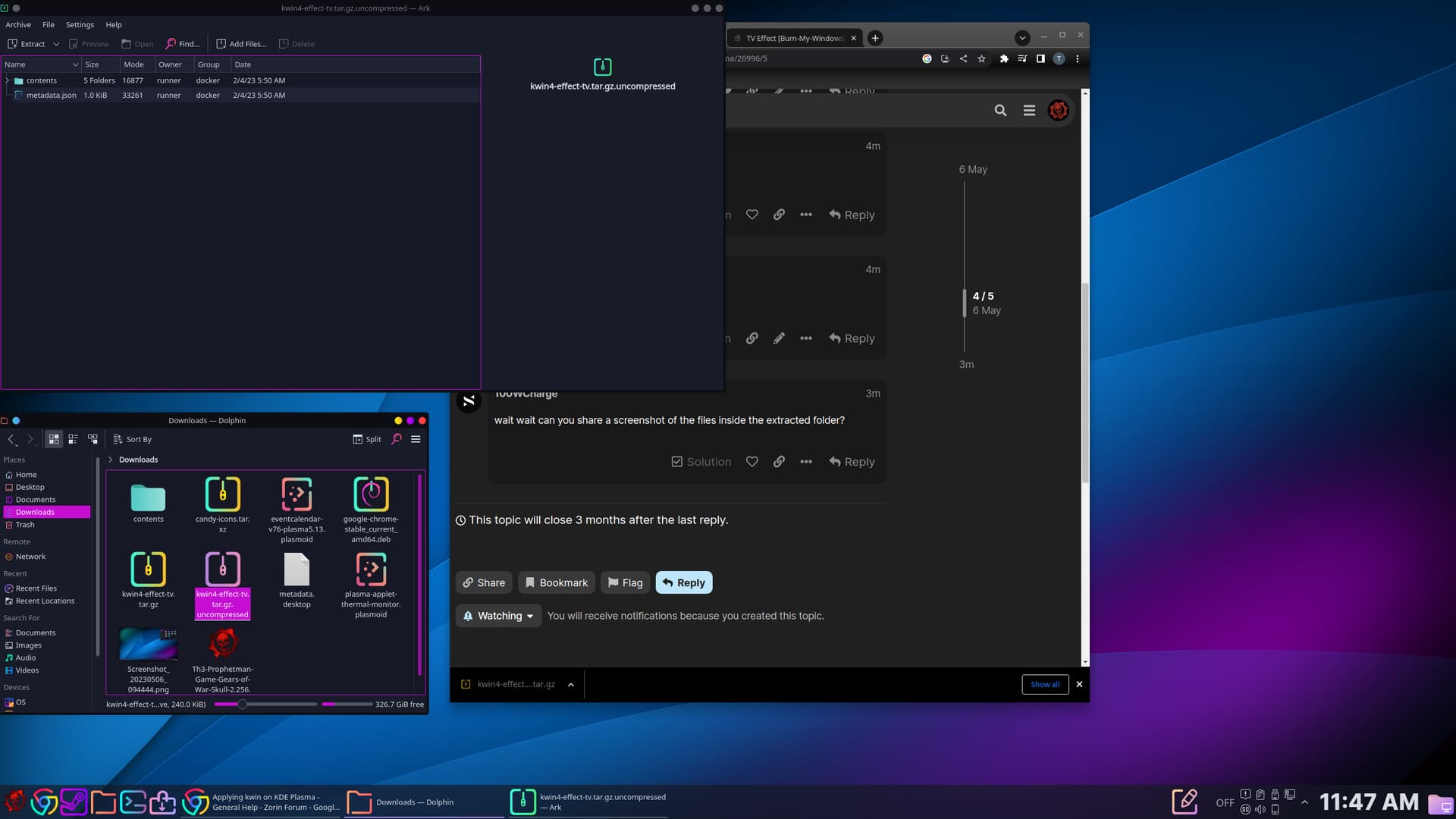Open Chrome extensions puzzle icon

pos(1004,58)
